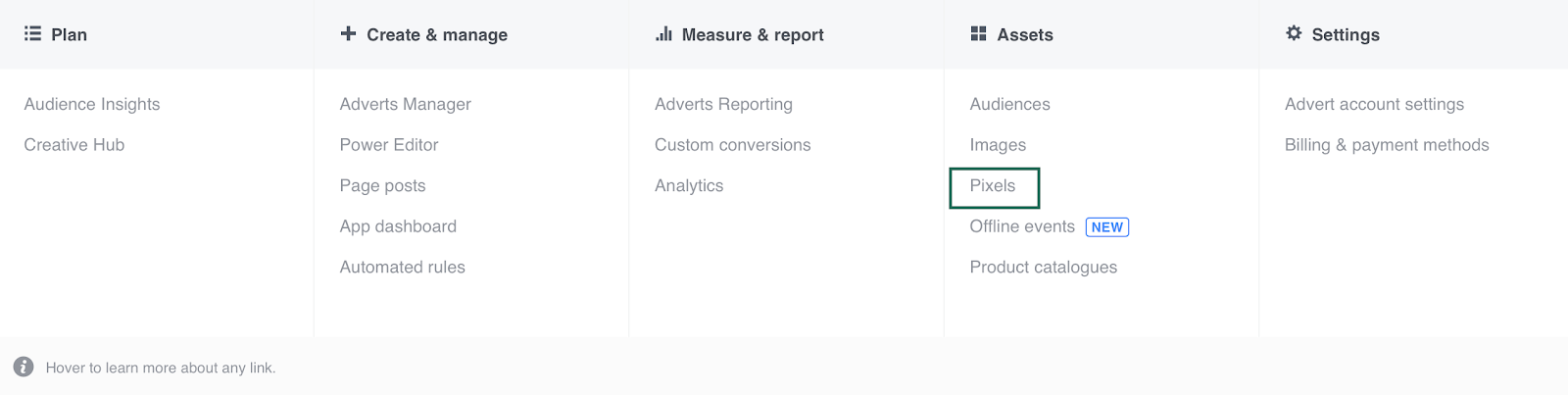Image resolution: width=1568 pixels, height=395 pixels.
Task: Open Billing & payment methods
Action: click(x=1387, y=145)
